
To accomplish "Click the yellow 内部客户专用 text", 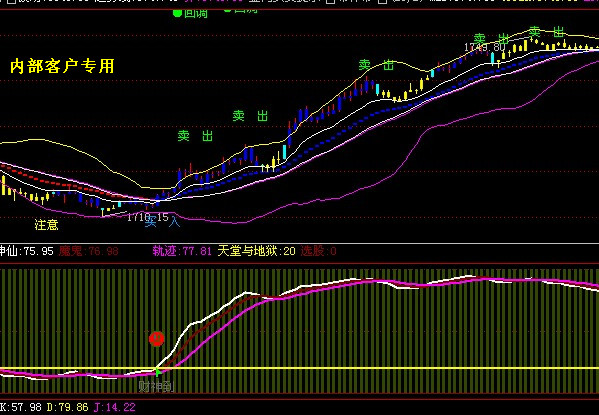I will tap(62, 66).
